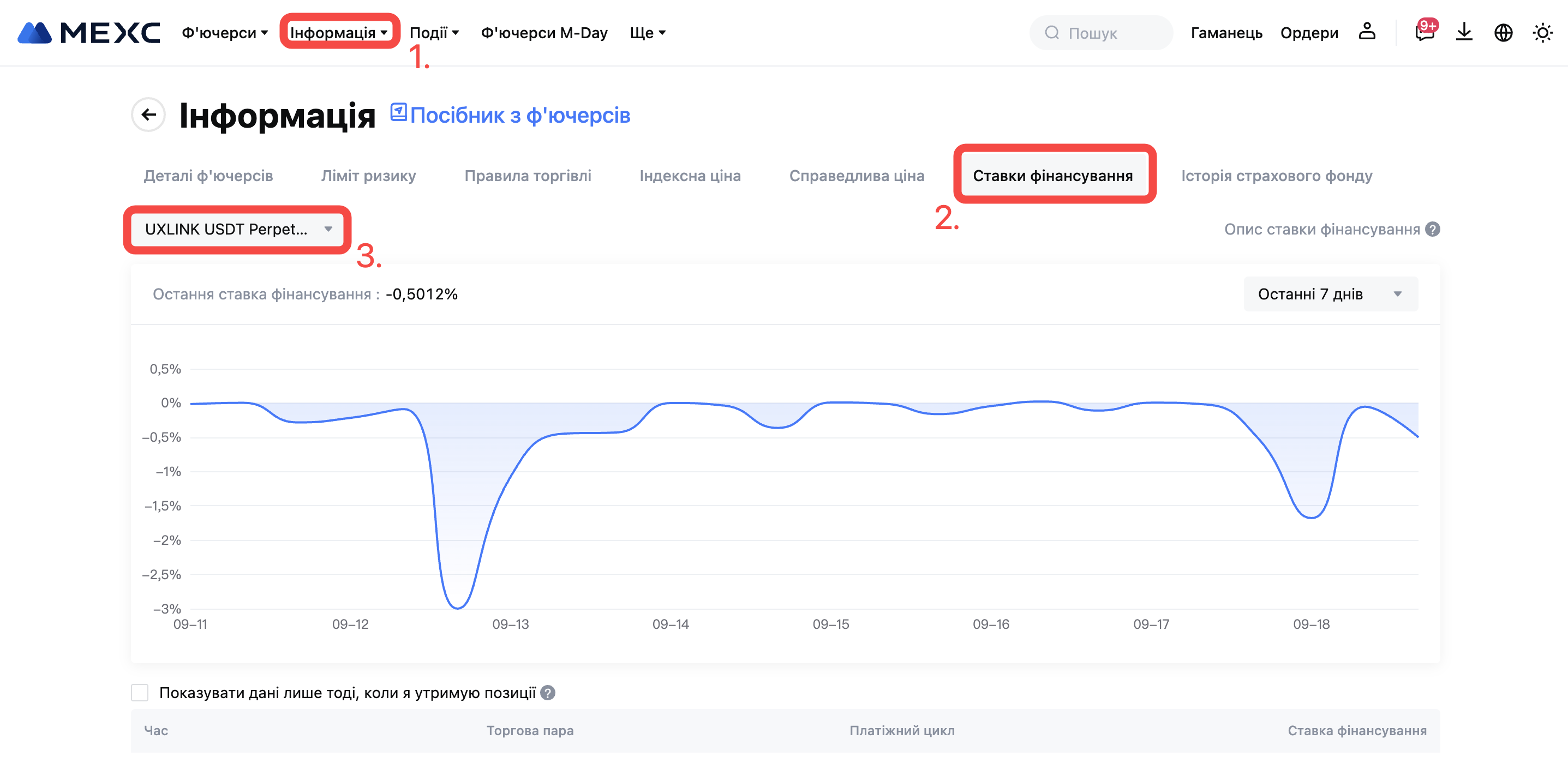The height and width of the screenshot is (757, 1568).
Task: Switch to Ліміт ризику tab
Action: click(368, 176)
